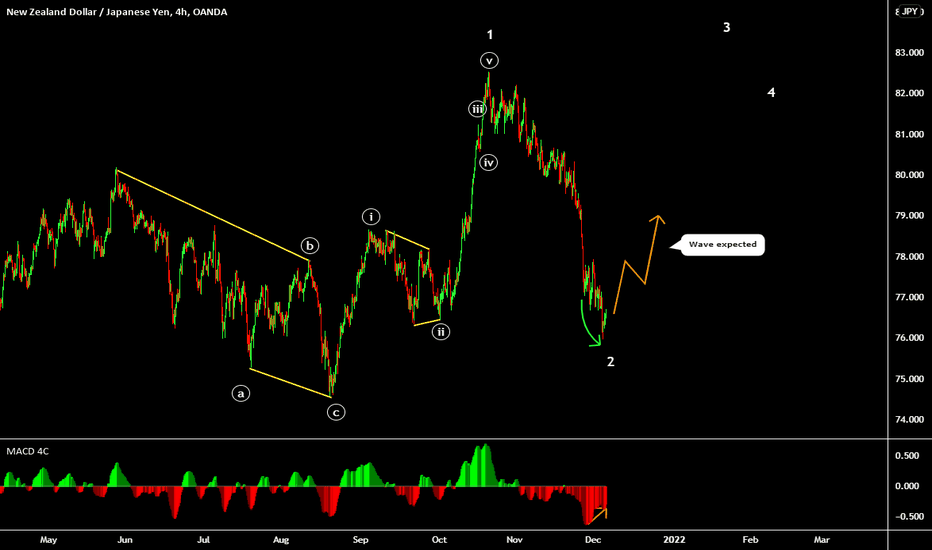Select the wave '3' label at top right
Screen dimensions: 932x550
(x=726, y=27)
